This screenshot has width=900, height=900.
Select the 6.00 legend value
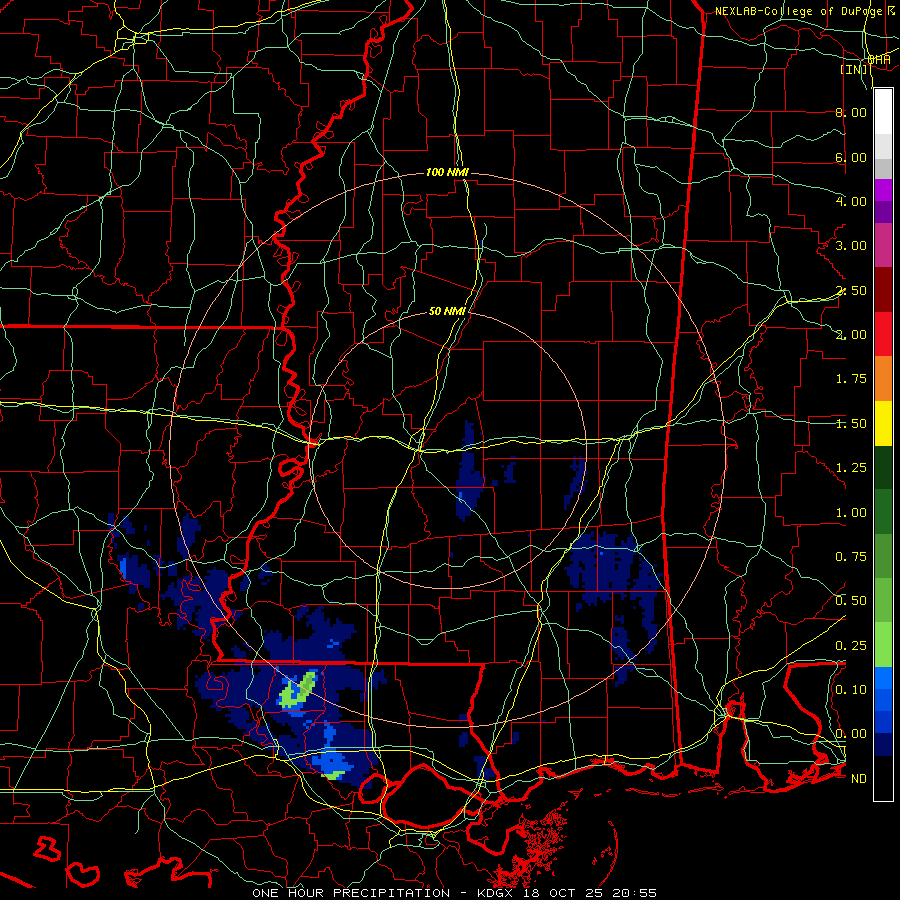click(851, 157)
